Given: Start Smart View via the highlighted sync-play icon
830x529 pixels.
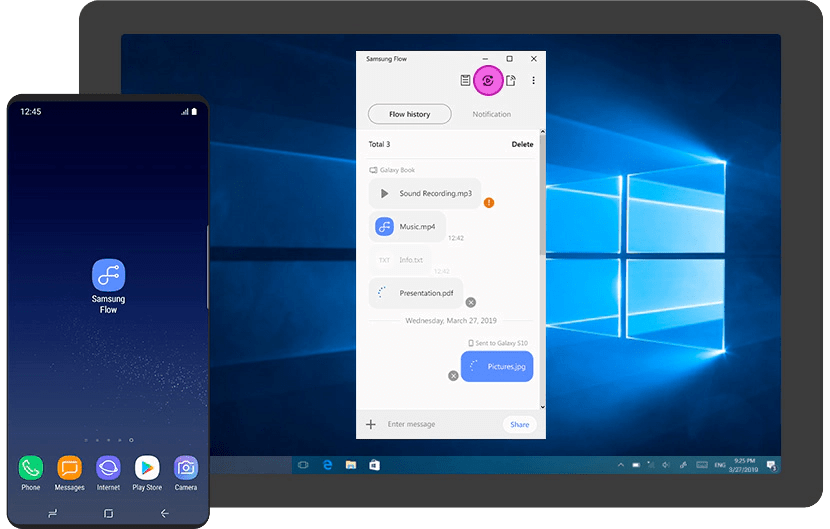Looking at the screenshot, I should coord(488,80).
